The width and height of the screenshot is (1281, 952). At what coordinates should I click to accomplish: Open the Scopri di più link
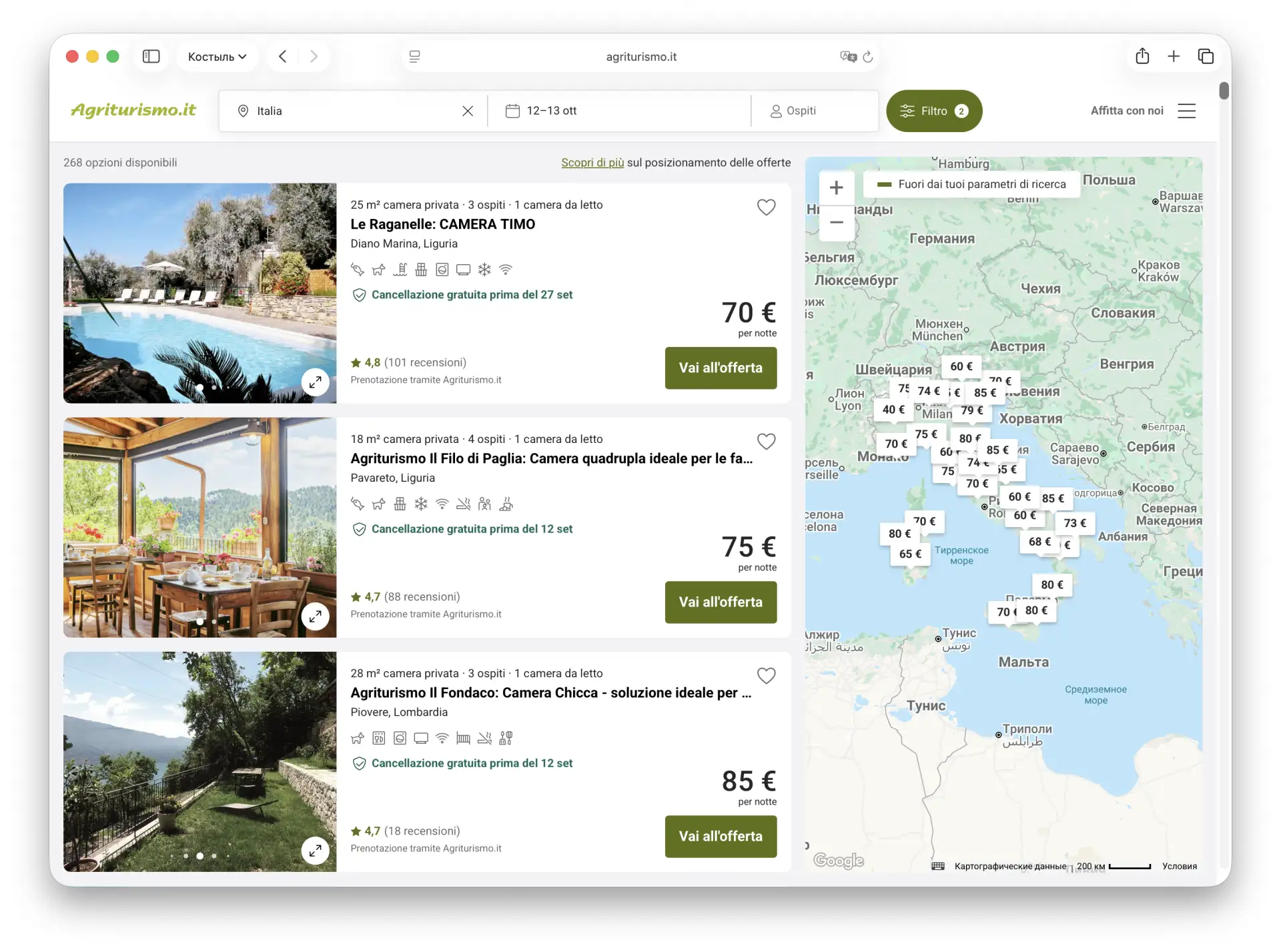pyautogui.click(x=592, y=162)
